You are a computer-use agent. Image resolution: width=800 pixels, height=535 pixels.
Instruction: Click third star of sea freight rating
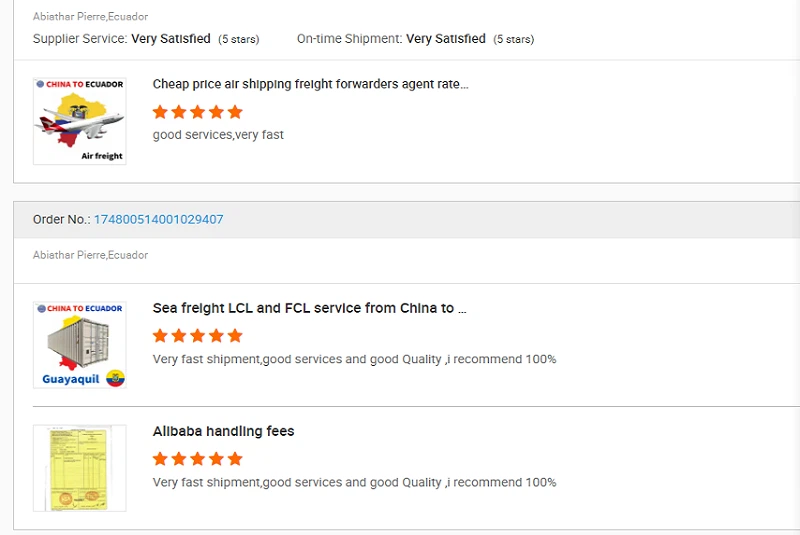coord(197,336)
